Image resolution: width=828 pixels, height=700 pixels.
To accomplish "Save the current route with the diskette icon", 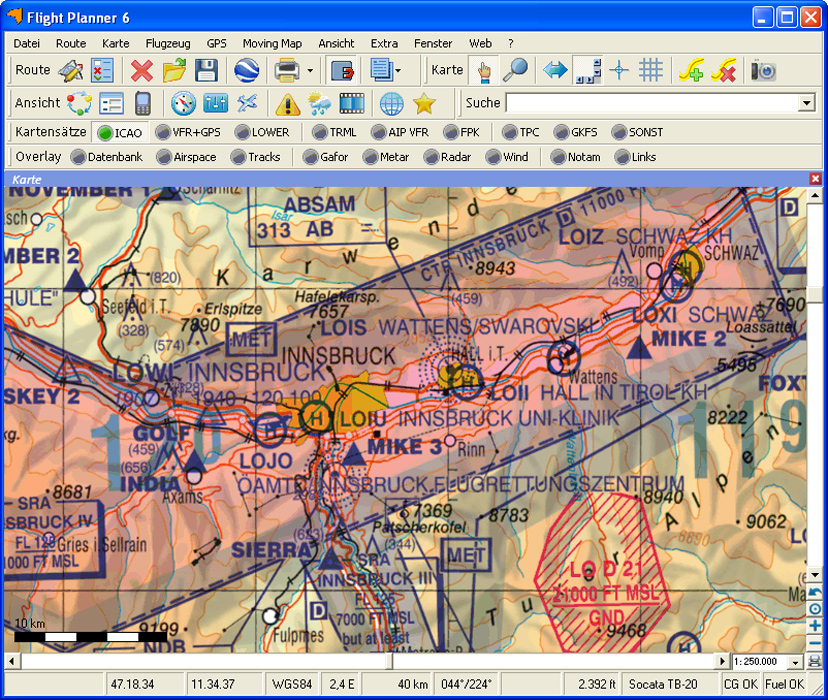I will pyautogui.click(x=207, y=70).
